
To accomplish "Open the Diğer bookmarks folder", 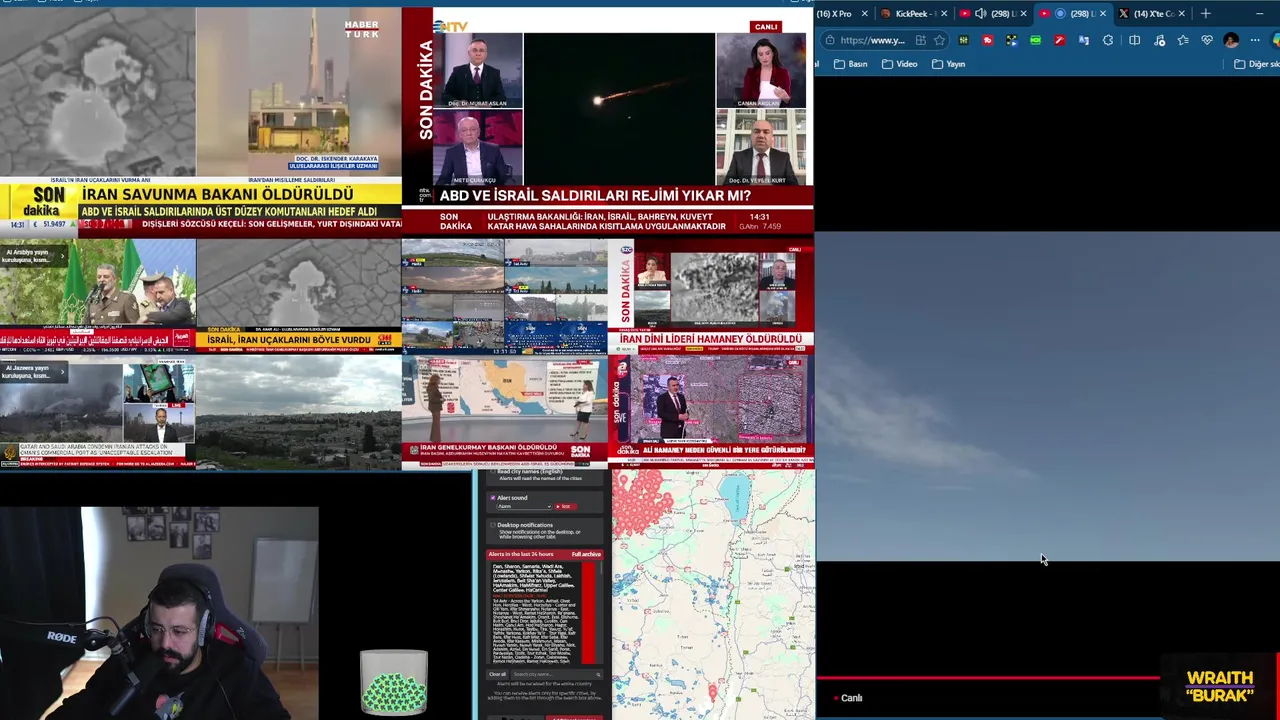I will click(x=1257, y=64).
